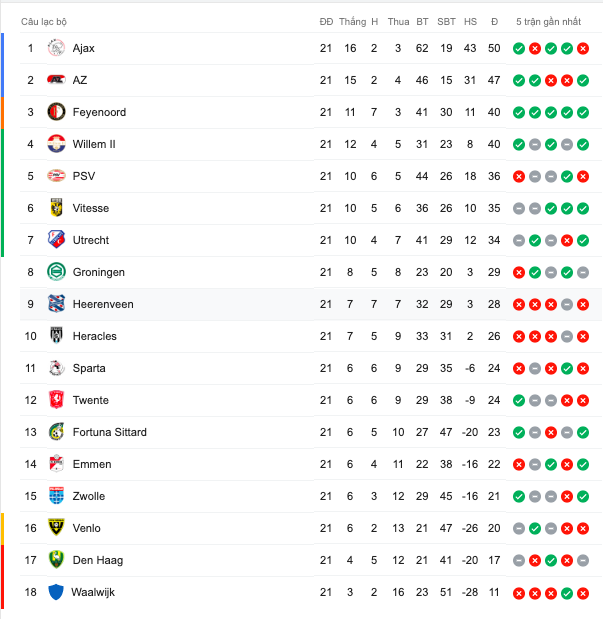Click the Ajax club crest
This screenshot has width=603, height=619.
pyautogui.click(x=56, y=48)
